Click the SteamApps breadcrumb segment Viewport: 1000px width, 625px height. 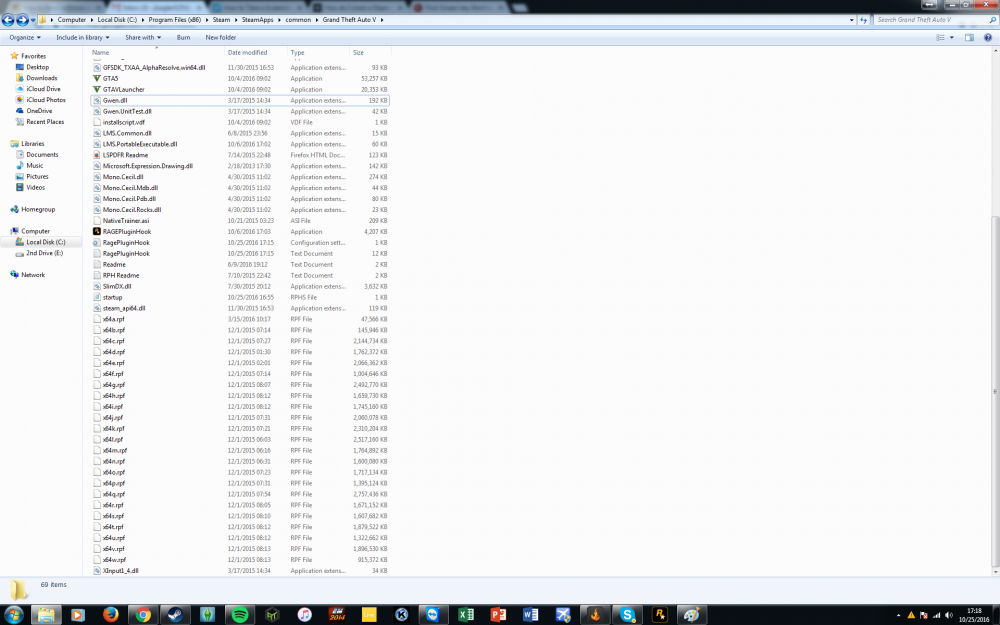[x=257, y=20]
